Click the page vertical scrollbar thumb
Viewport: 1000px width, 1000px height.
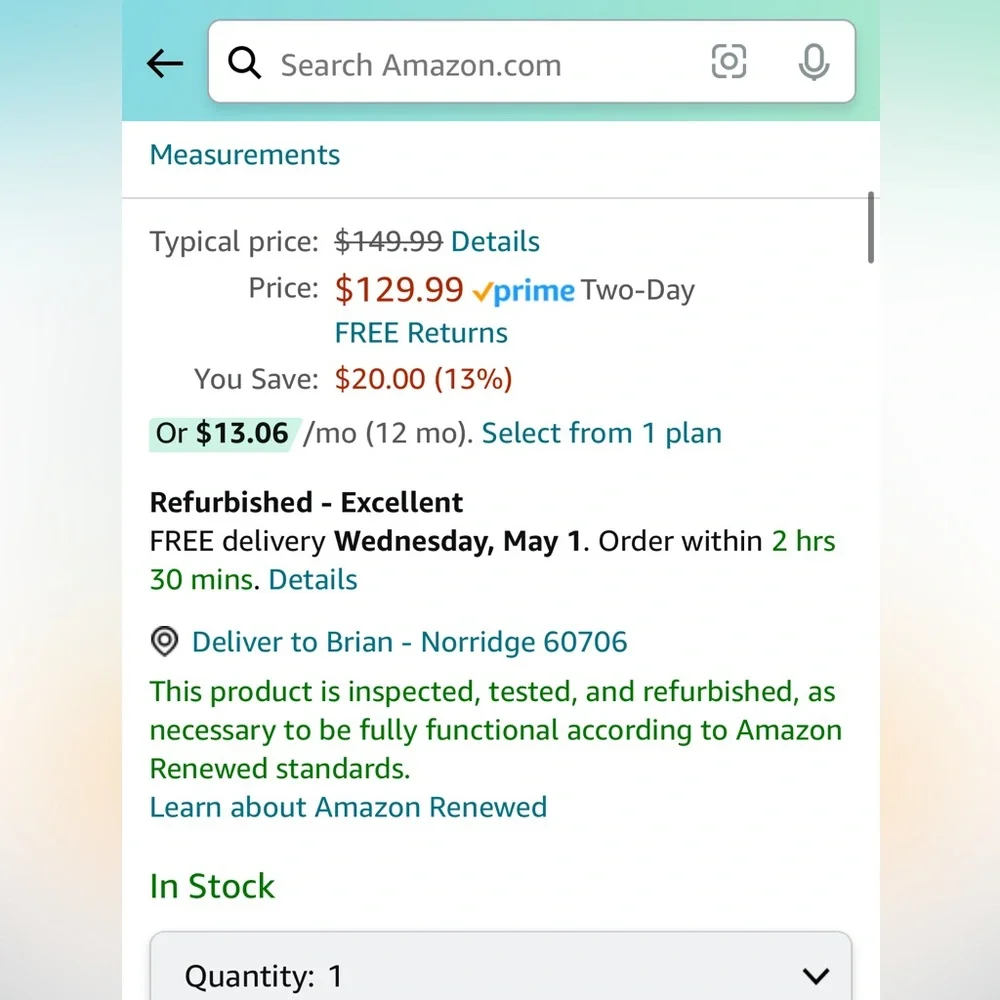point(871,227)
